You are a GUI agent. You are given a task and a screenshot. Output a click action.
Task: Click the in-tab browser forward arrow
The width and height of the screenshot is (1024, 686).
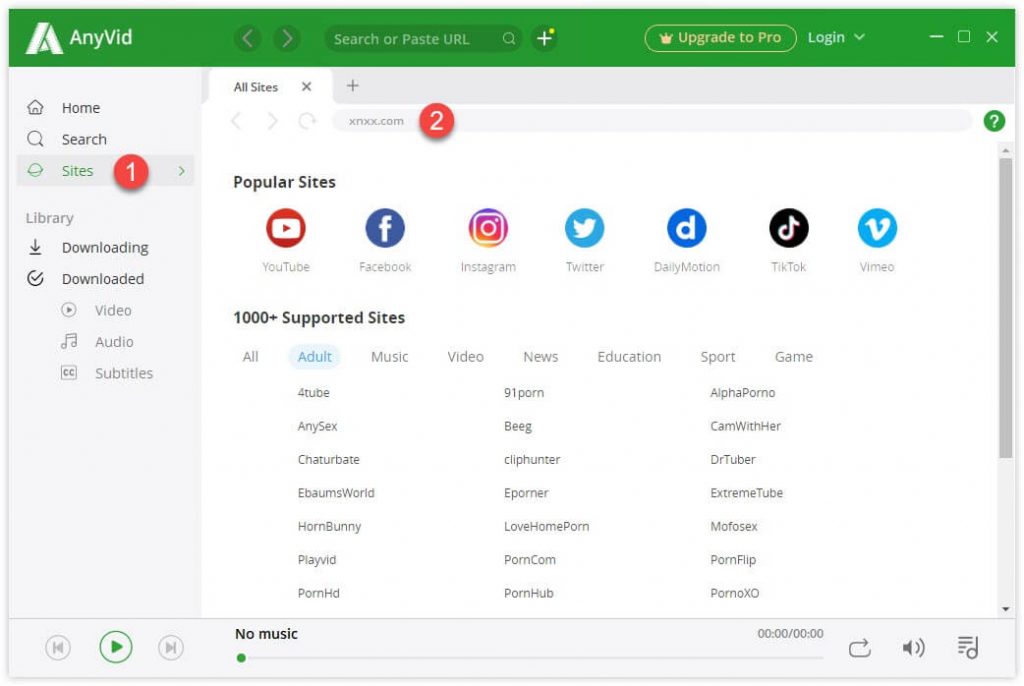pyautogui.click(x=272, y=121)
